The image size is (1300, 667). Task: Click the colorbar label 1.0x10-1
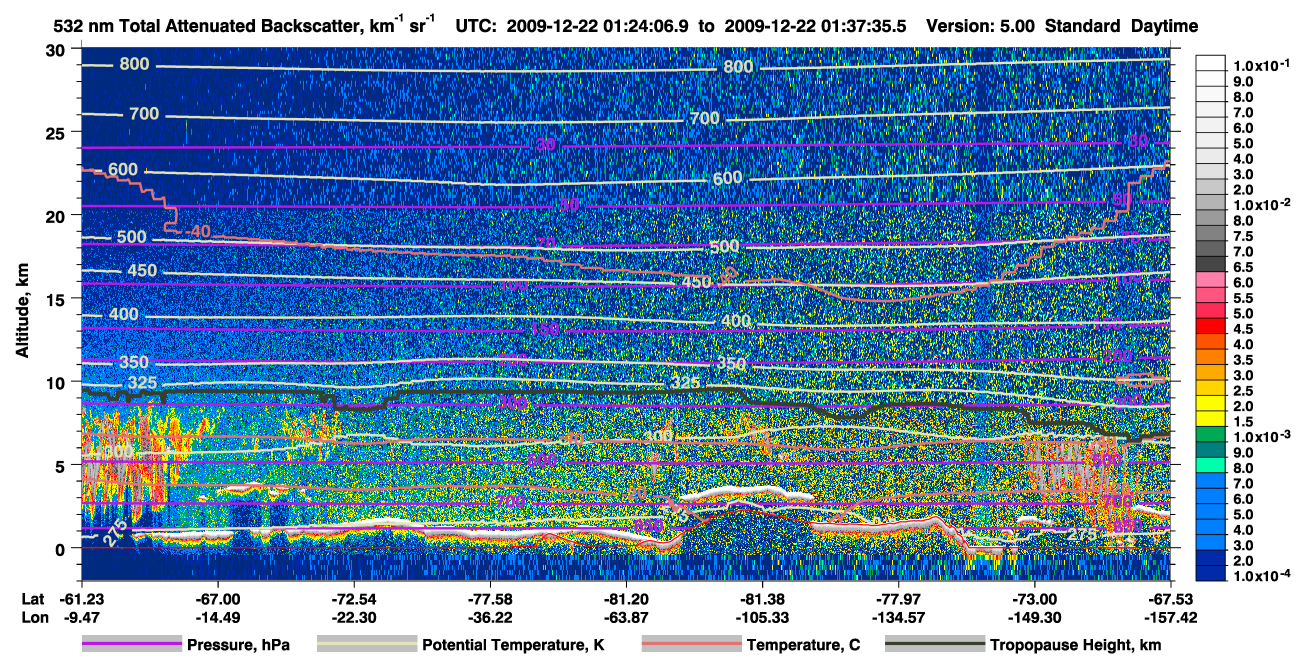pos(1264,66)
